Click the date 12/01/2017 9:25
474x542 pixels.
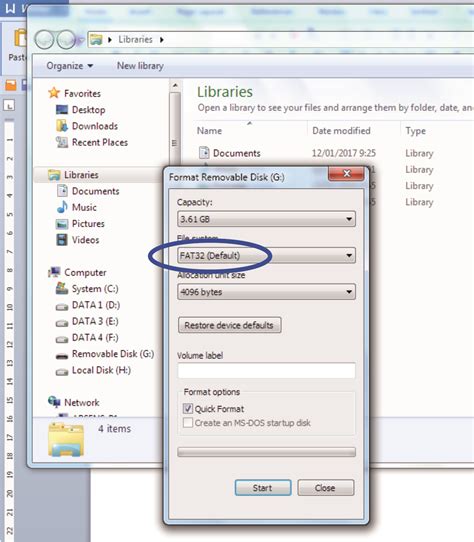(x=344, y=153)
